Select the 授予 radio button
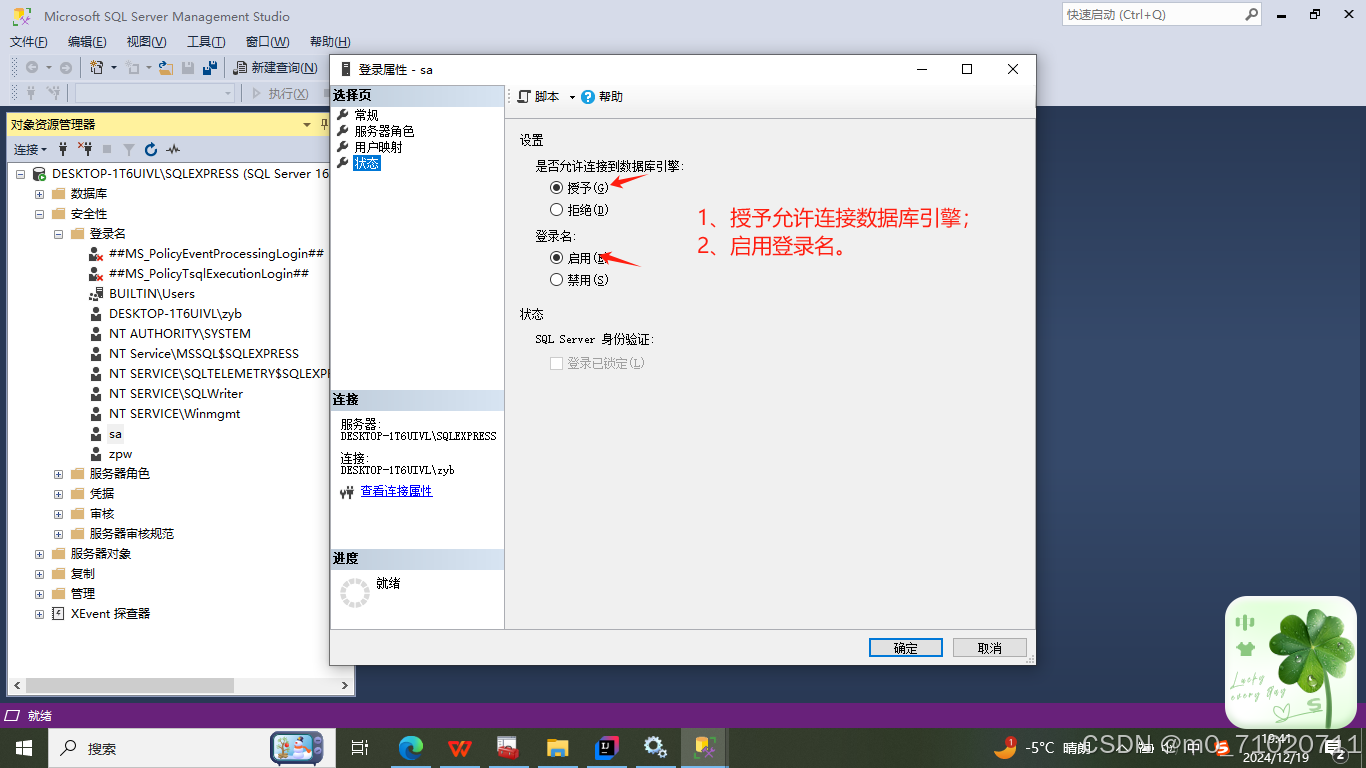The width and height of the screenshot is (1366, 768). coord(557,187)
